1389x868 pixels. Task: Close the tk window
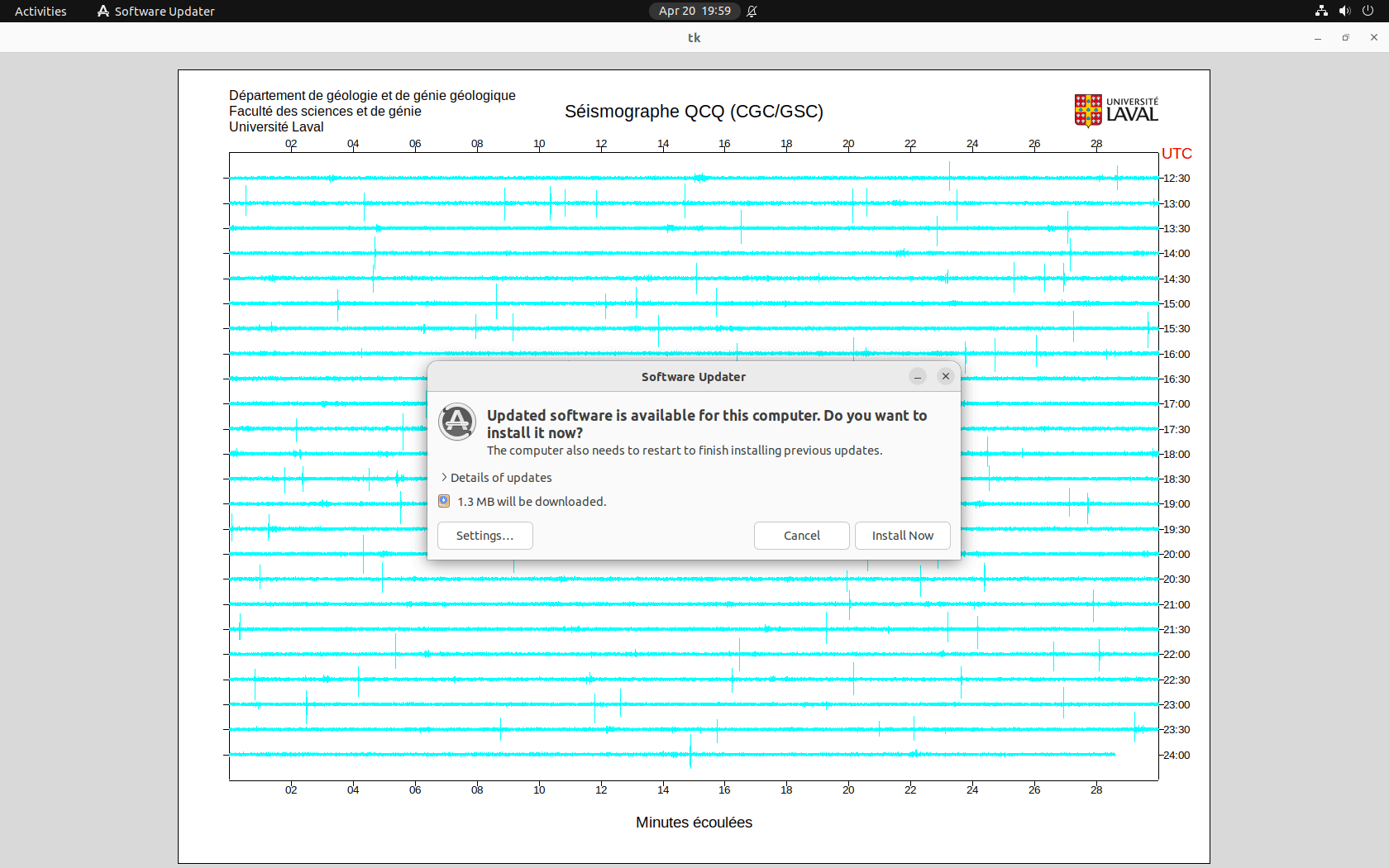tap(1374, 37)
